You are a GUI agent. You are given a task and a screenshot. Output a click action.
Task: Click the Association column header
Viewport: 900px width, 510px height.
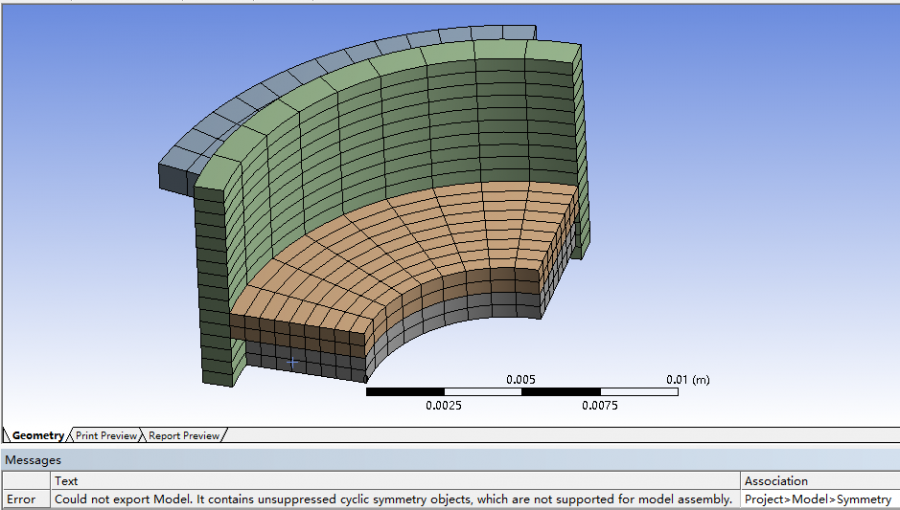tap(820, 481)
